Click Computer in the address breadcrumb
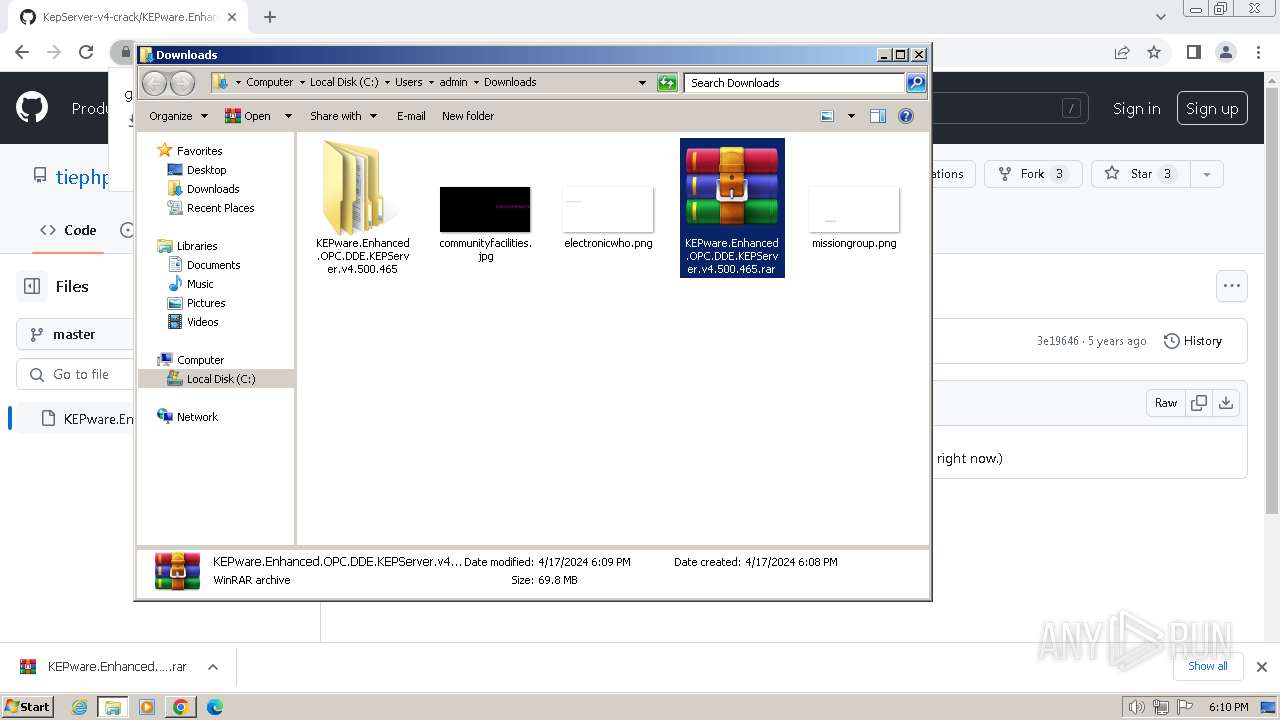This screenshot has width=1280, height=720. pyautogui.click(x=270, y=83)
